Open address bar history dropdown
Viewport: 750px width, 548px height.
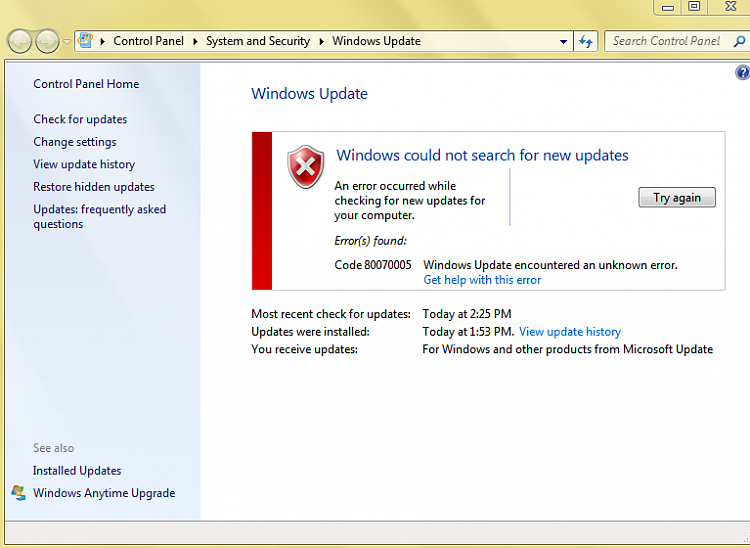point(563,42)
